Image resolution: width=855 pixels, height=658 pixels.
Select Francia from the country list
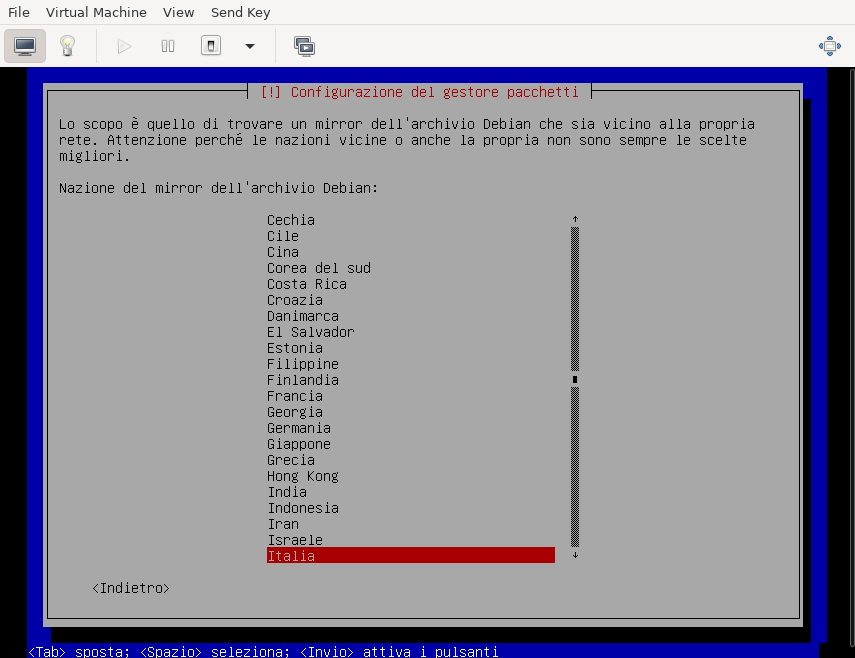pos(411,396)
